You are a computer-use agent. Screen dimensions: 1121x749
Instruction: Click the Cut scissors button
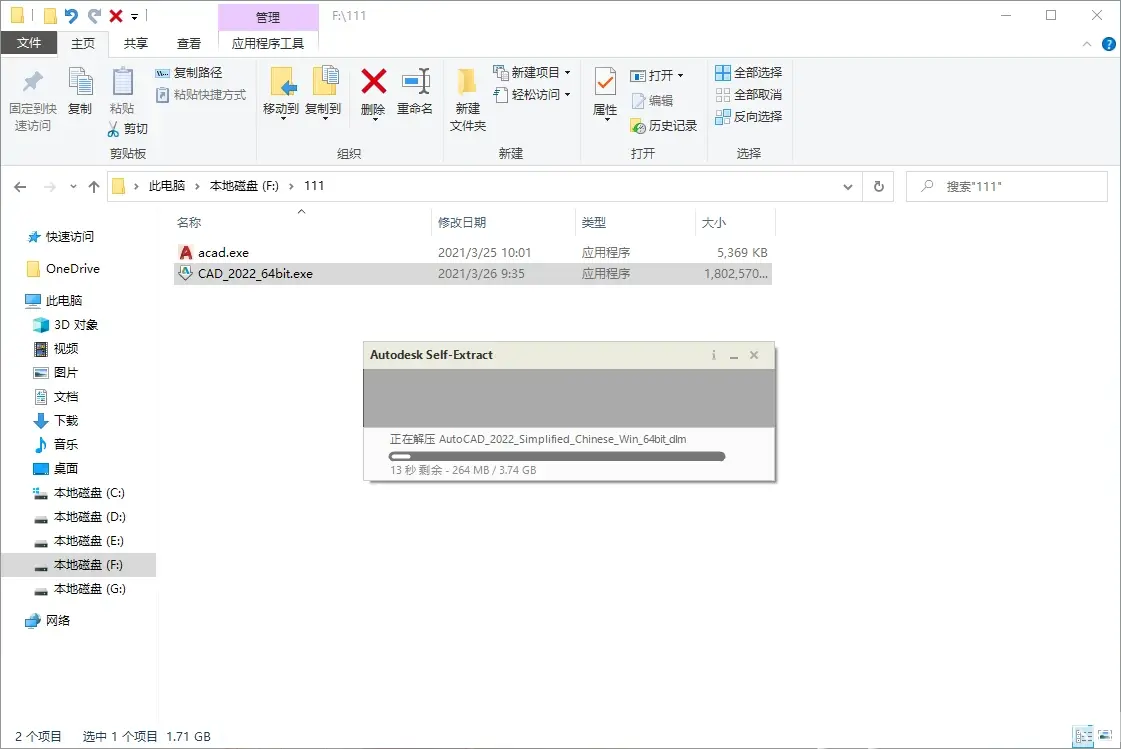[127, 129]
